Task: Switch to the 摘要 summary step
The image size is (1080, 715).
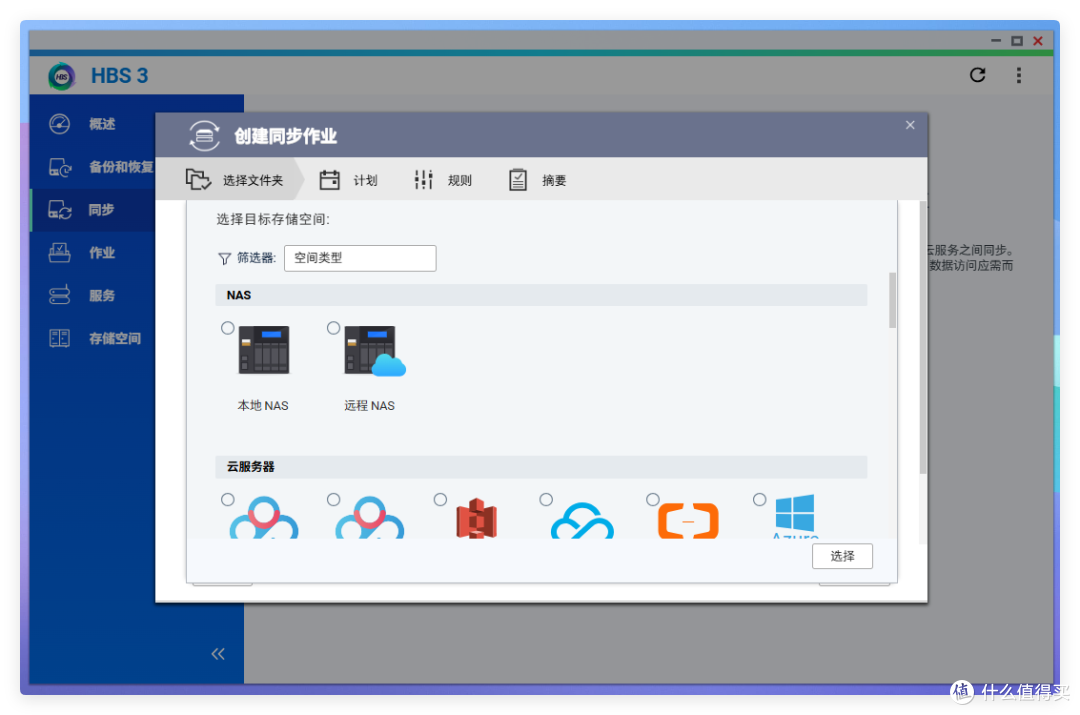Action: click(537, 180)
